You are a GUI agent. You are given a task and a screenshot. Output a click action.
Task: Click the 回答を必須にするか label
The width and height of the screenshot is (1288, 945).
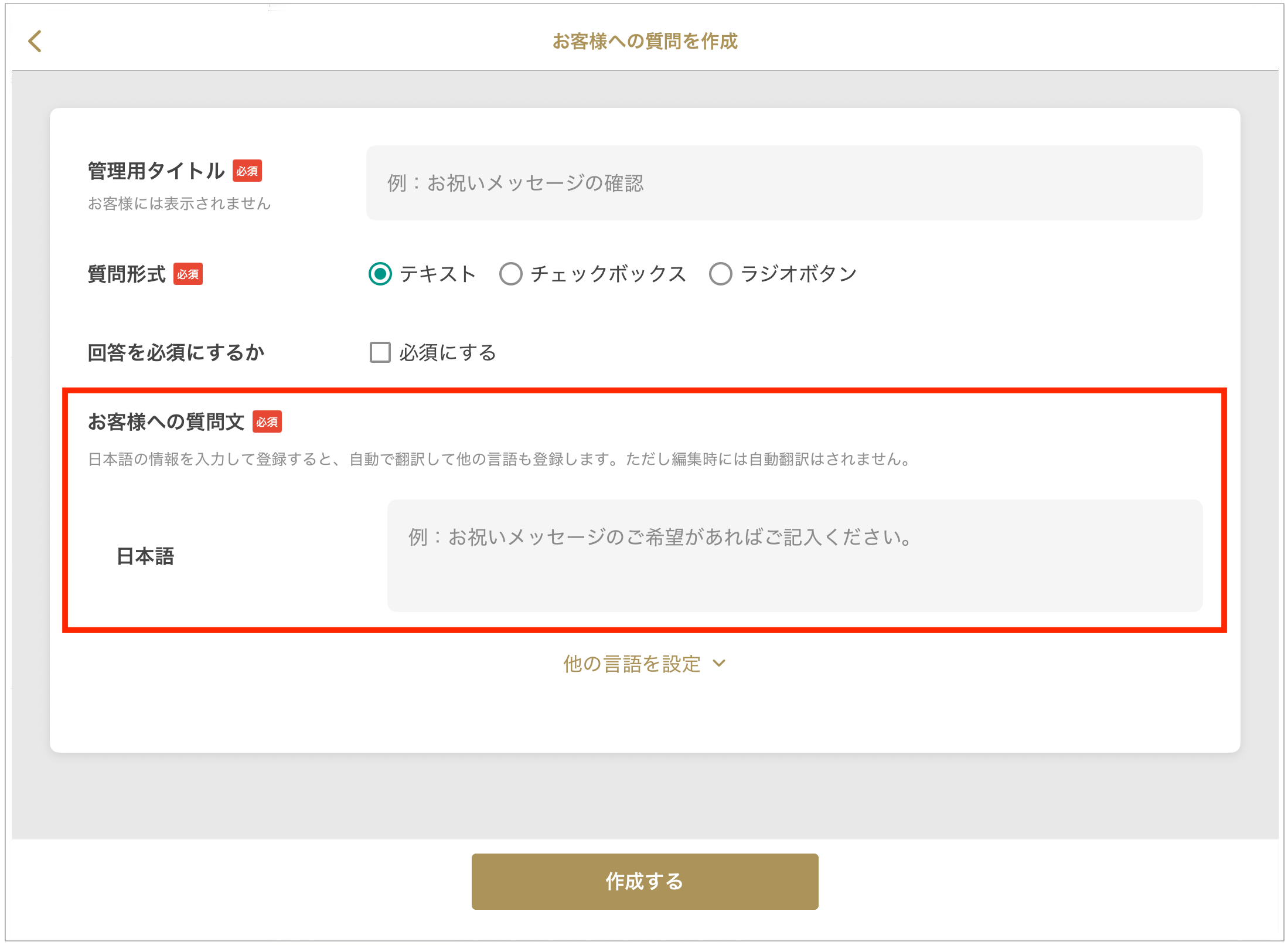(x=176, y=353)
